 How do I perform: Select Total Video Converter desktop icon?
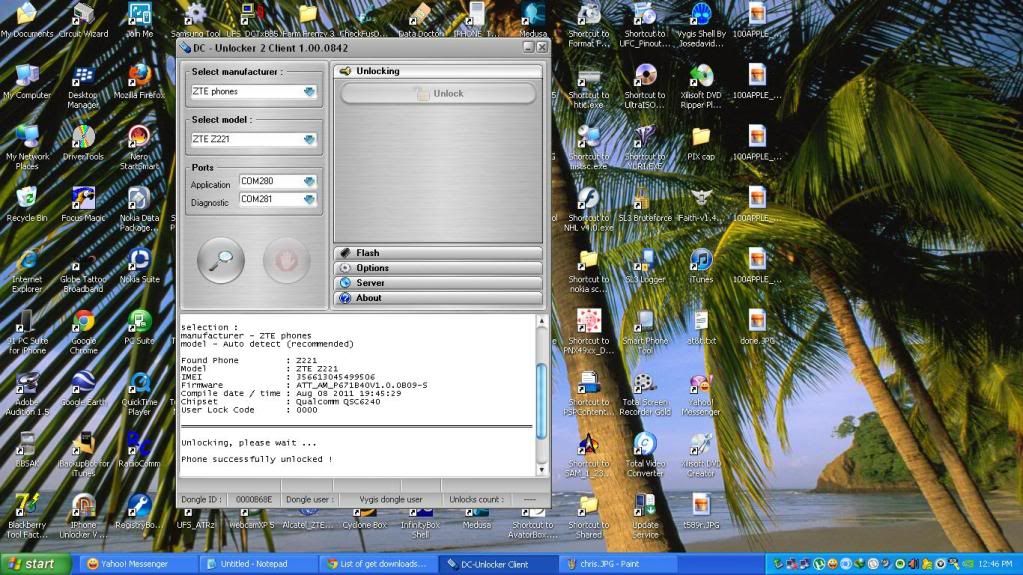click(645, 455)
